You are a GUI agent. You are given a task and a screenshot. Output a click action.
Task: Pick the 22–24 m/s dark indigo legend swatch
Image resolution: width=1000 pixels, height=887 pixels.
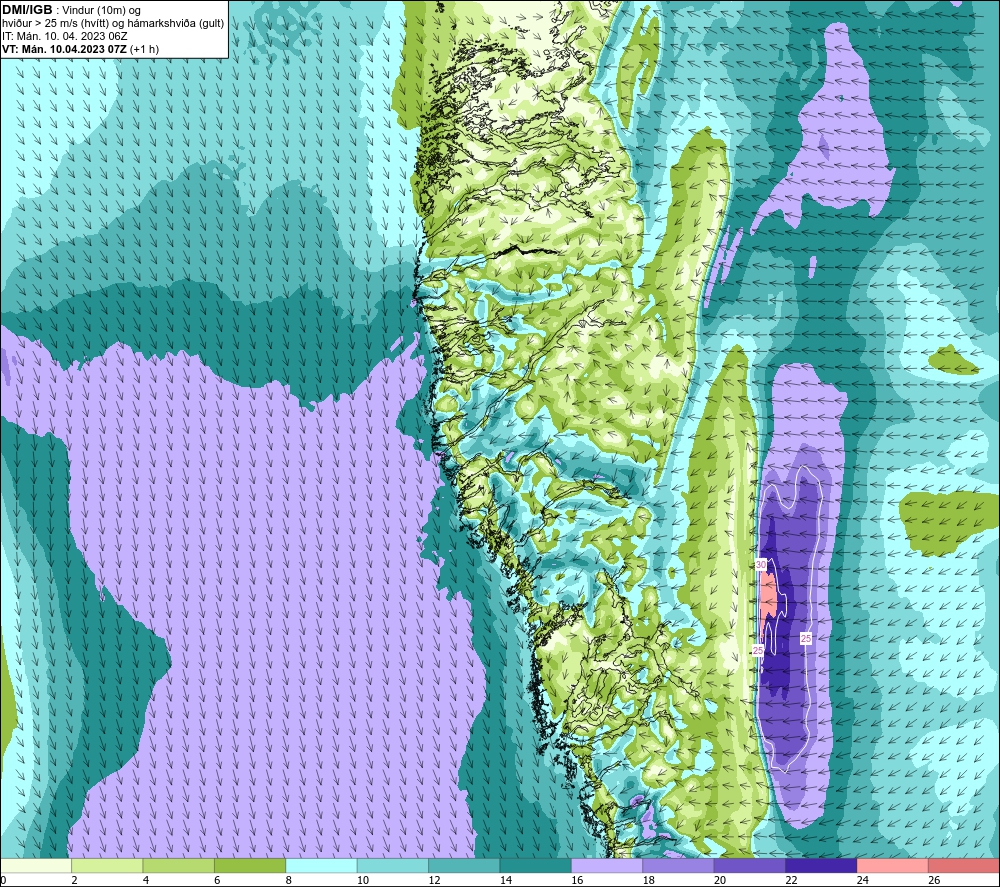pos(821,866)
